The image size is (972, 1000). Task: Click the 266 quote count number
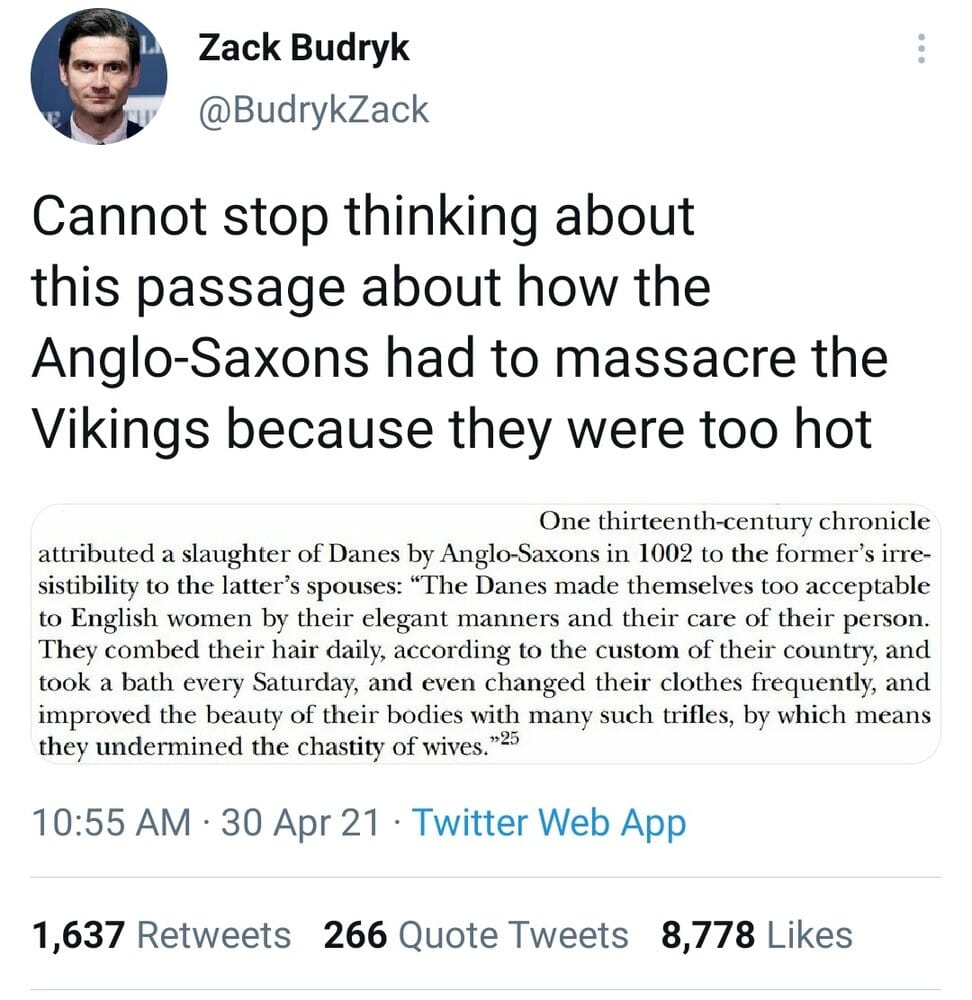tap(355, 935)
